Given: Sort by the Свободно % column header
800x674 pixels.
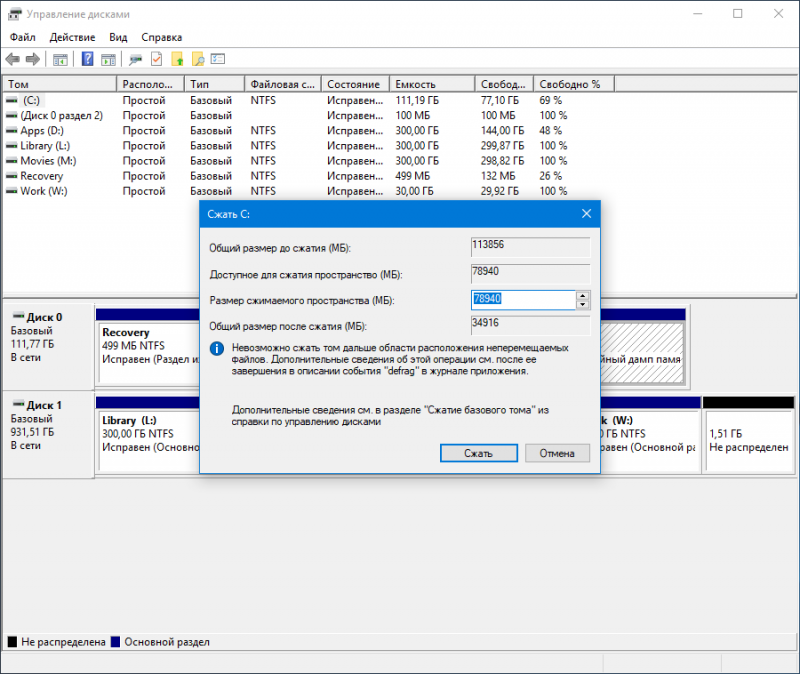Looking at the screenshot, I should pos(574,84).
